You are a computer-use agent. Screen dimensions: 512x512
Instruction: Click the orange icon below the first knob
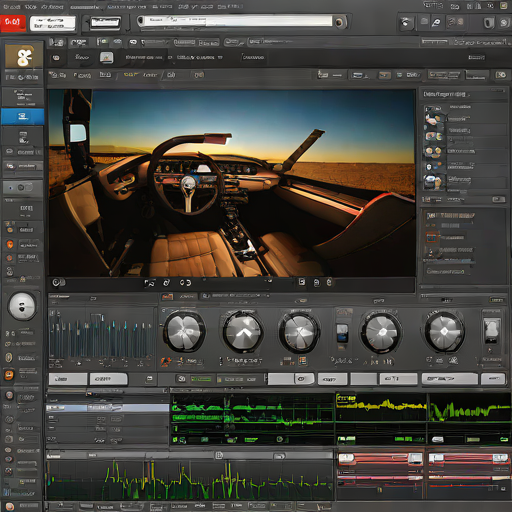166,361
